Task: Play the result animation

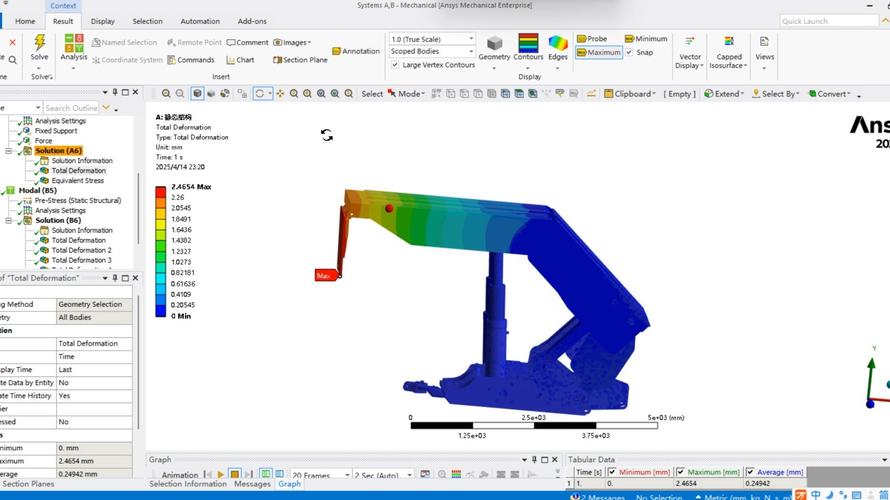Action: [x=221, y=475]
